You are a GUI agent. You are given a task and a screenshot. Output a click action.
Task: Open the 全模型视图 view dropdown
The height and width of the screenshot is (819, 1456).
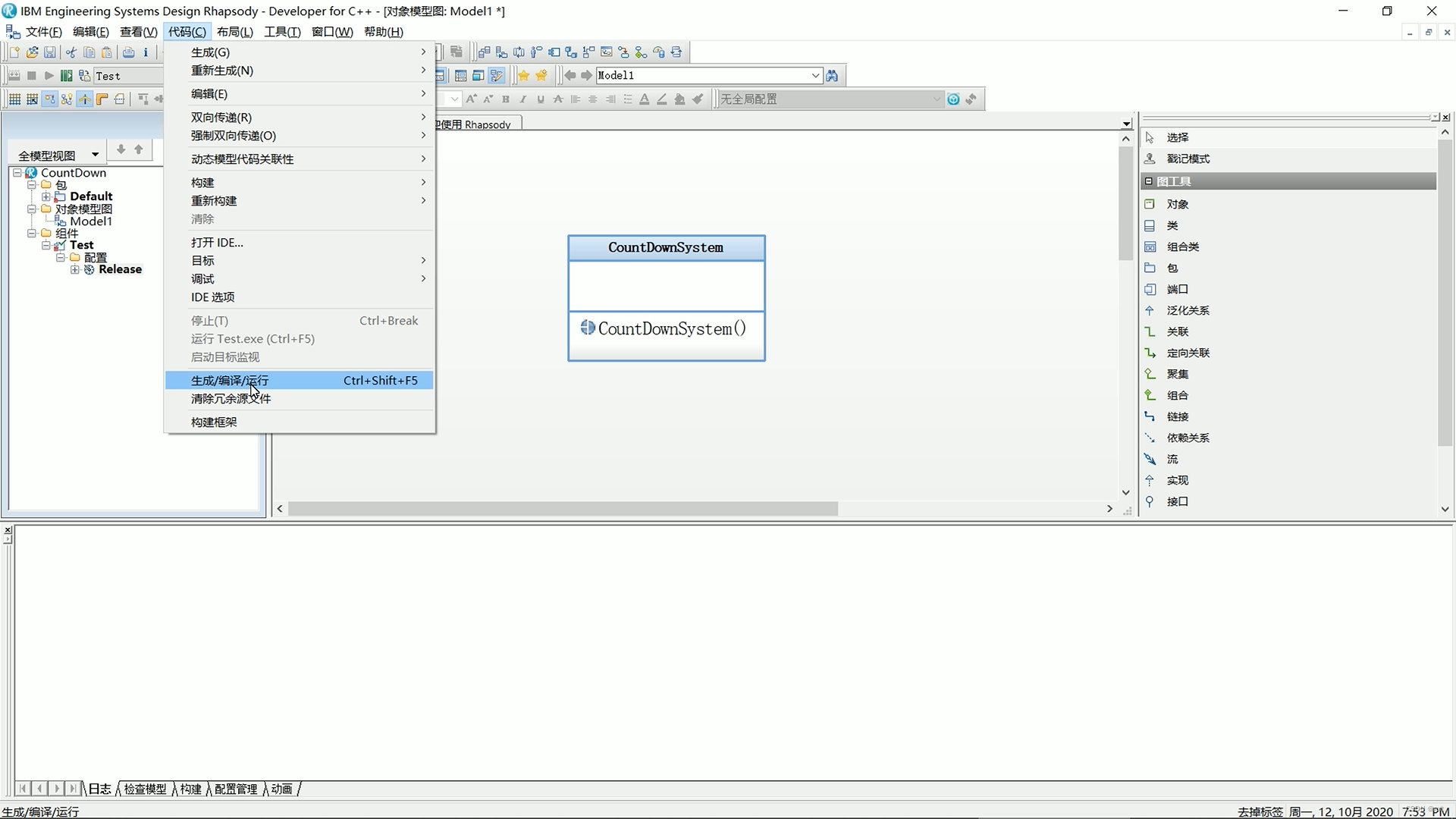(95, 155)
